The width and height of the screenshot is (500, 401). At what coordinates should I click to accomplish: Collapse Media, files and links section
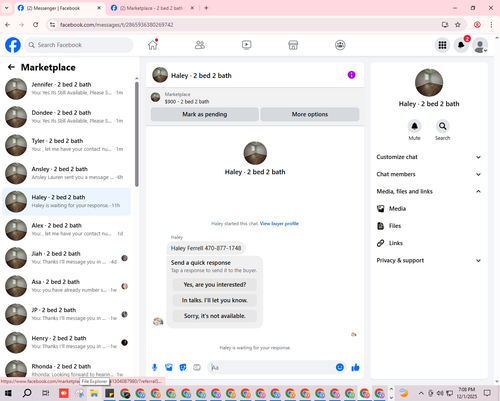[429, 191]
